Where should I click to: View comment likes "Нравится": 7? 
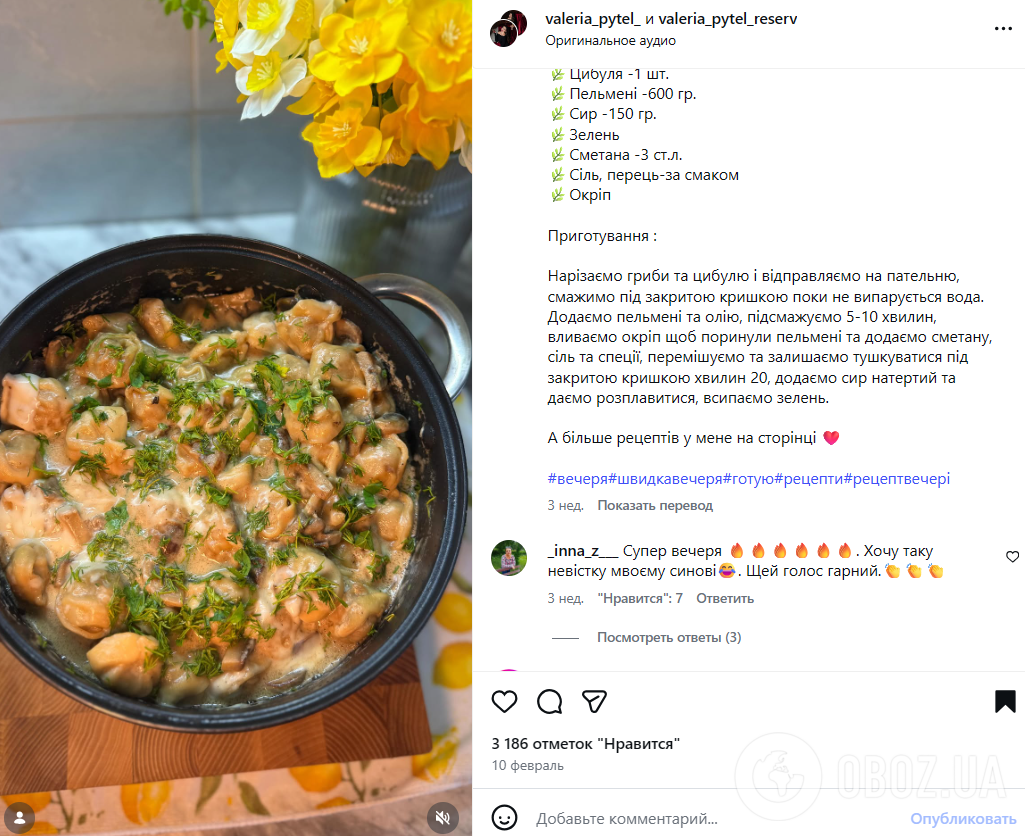(x=640, y=598)
